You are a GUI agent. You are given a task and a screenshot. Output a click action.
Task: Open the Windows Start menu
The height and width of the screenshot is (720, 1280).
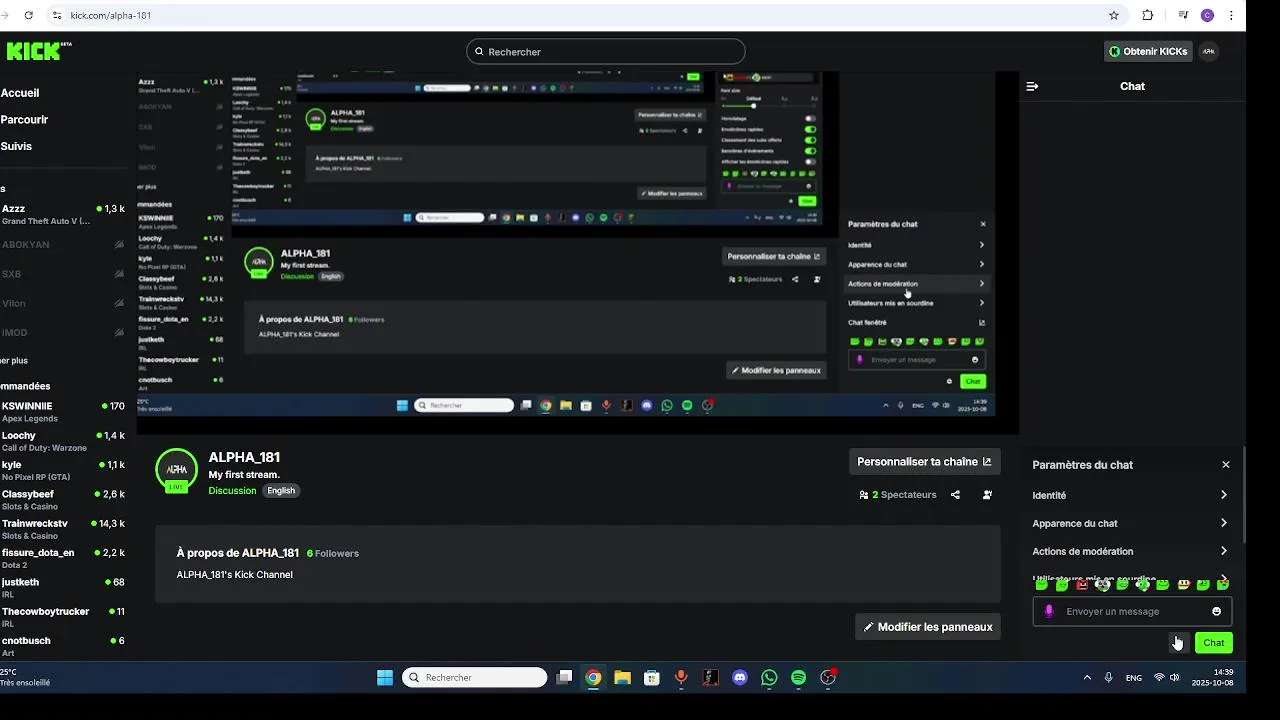(x=385, y=677)
